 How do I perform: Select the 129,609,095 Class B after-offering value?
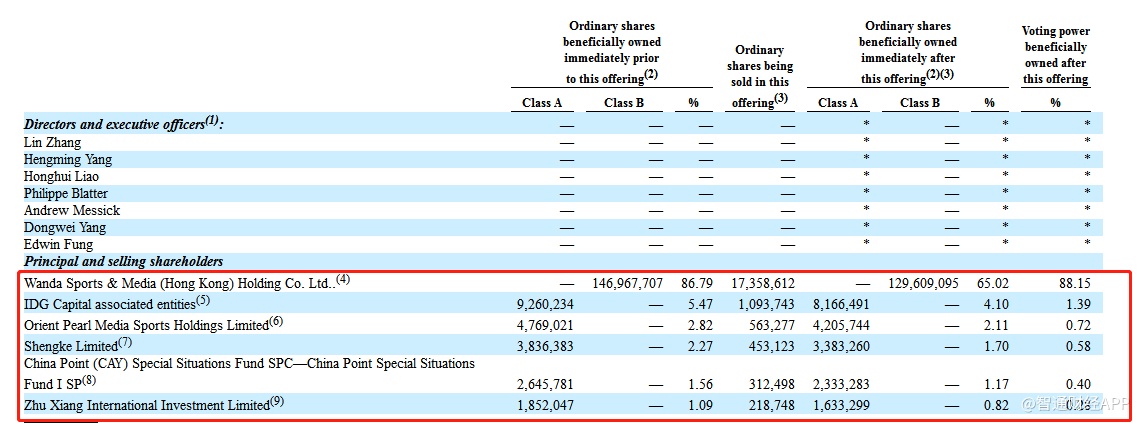pyautogui.click(x=923, y=284)
